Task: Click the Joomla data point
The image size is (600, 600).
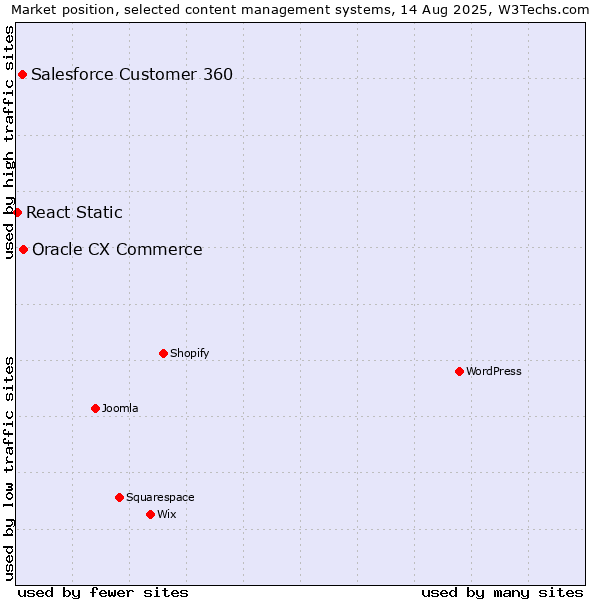Action: (x=96, y=408)
